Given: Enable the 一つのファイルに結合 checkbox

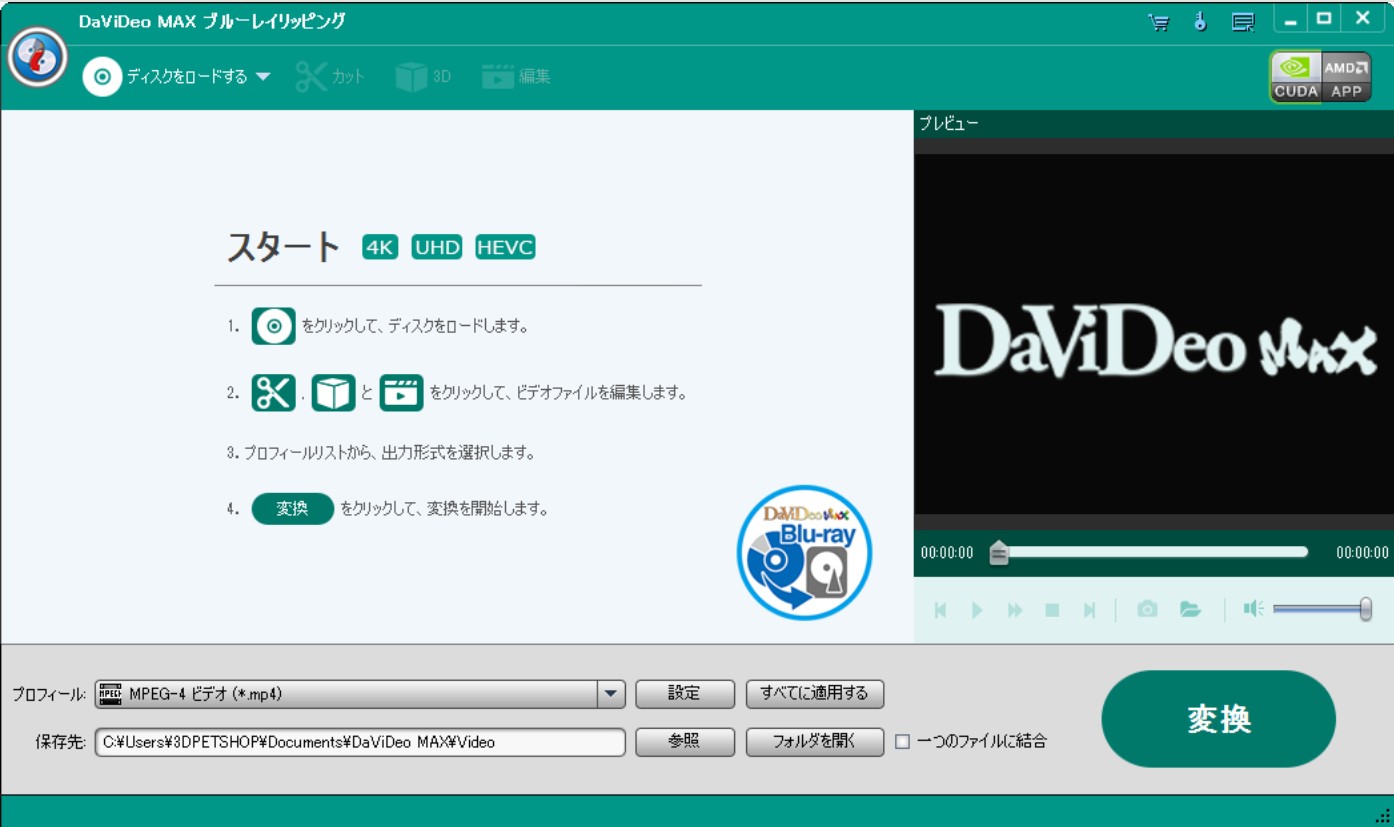Looking at the screenshot, I should (902, 742).
